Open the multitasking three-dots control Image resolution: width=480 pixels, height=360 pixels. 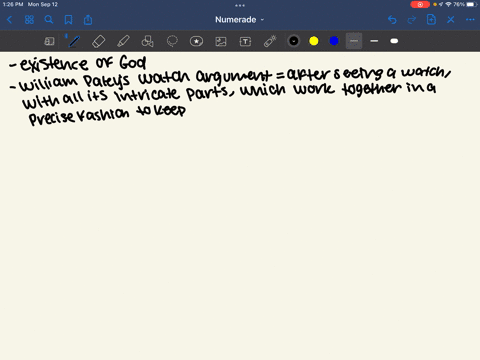(240, 5)
